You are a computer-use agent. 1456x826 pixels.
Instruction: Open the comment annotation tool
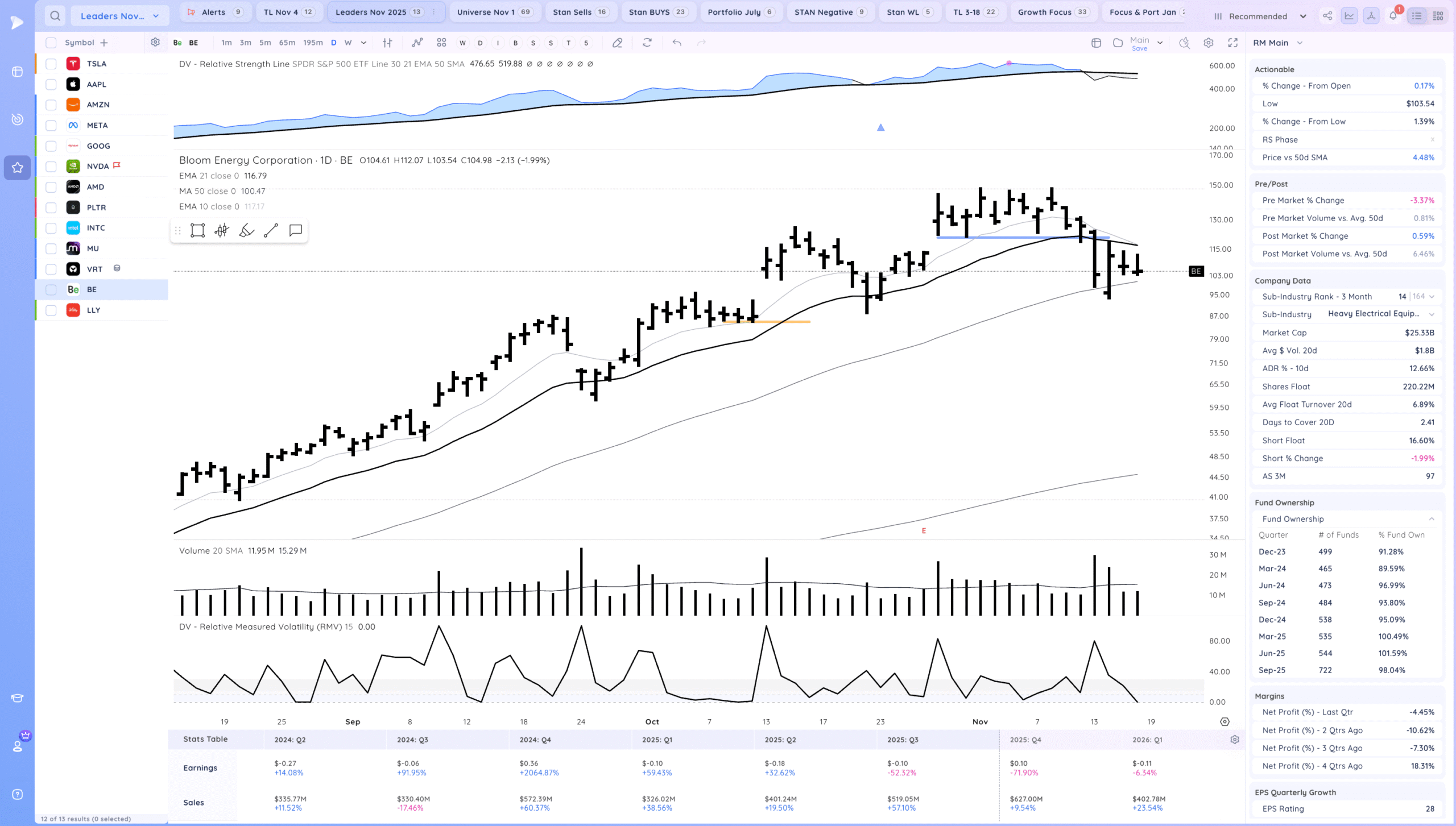click(x=295, y=230)
